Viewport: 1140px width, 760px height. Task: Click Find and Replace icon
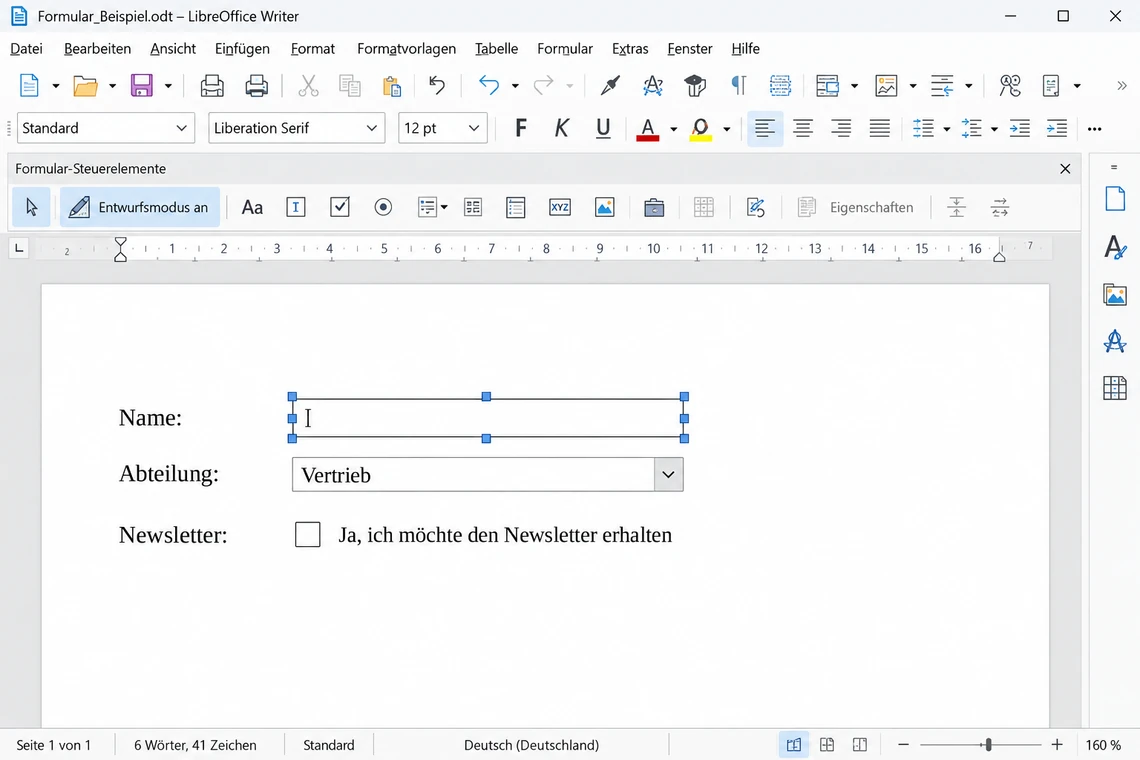(1010, 86)
